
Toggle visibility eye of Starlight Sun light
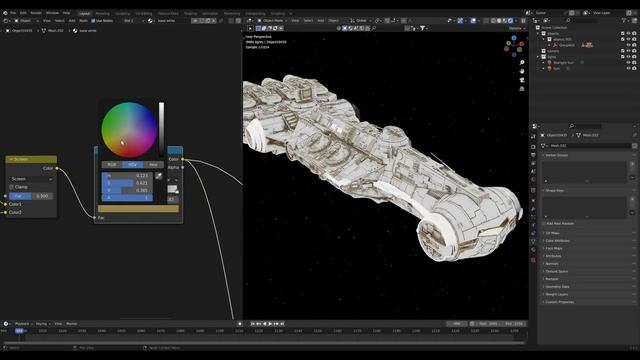pyautogui.click(x=629, y=62)
